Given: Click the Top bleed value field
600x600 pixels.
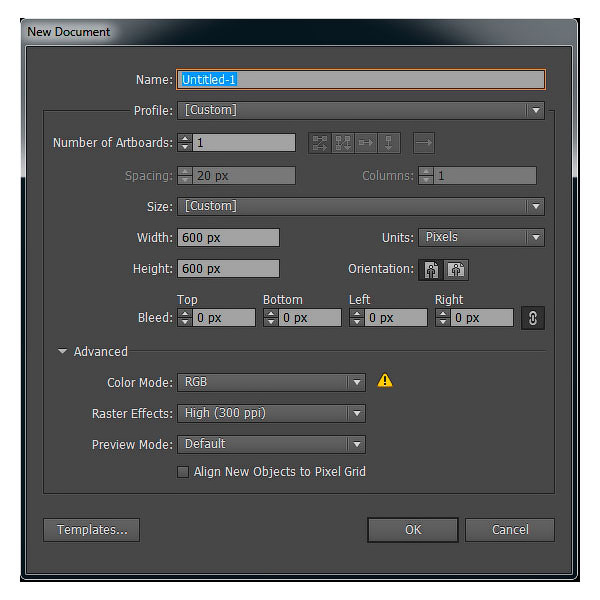Looking at the screenshot, I should tap(224, 318).
